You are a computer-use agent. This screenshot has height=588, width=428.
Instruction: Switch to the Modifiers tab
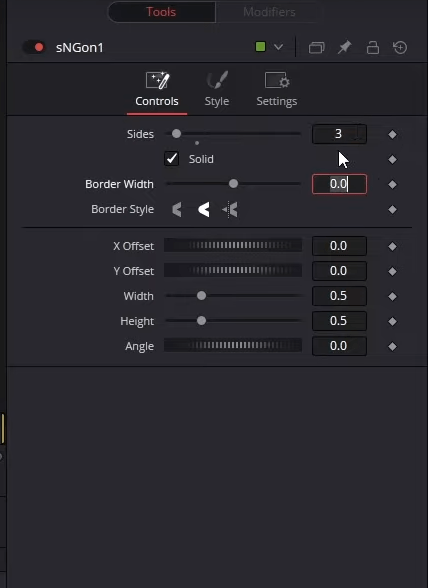(269, 12)
